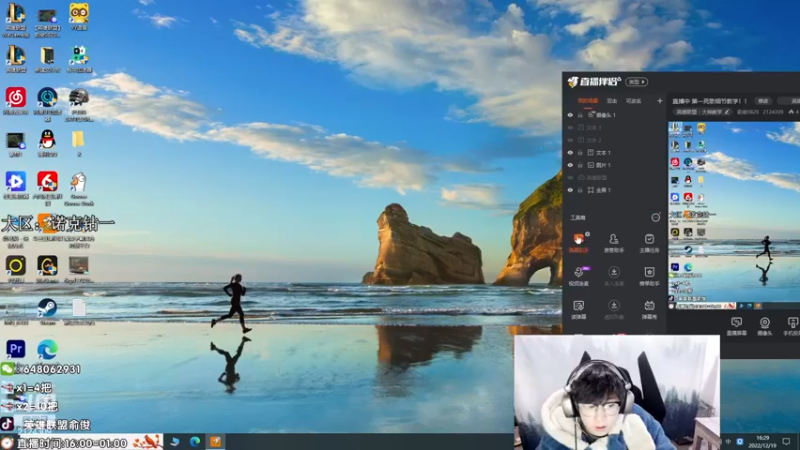The width and height of the screenshot is (800, 450).
Task: Open the 读弹幕 tool in toolbox
Action: (x=579, y=309)
